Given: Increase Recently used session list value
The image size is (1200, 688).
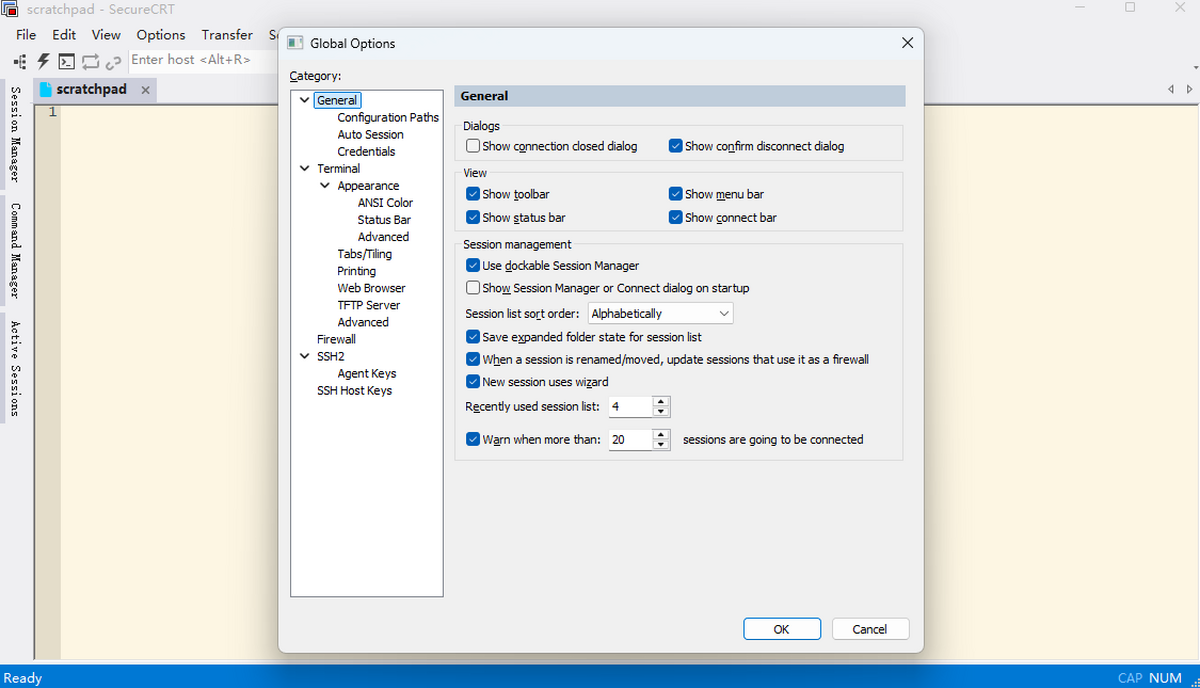Looking at the screenshot, I should tap(660, 401).
